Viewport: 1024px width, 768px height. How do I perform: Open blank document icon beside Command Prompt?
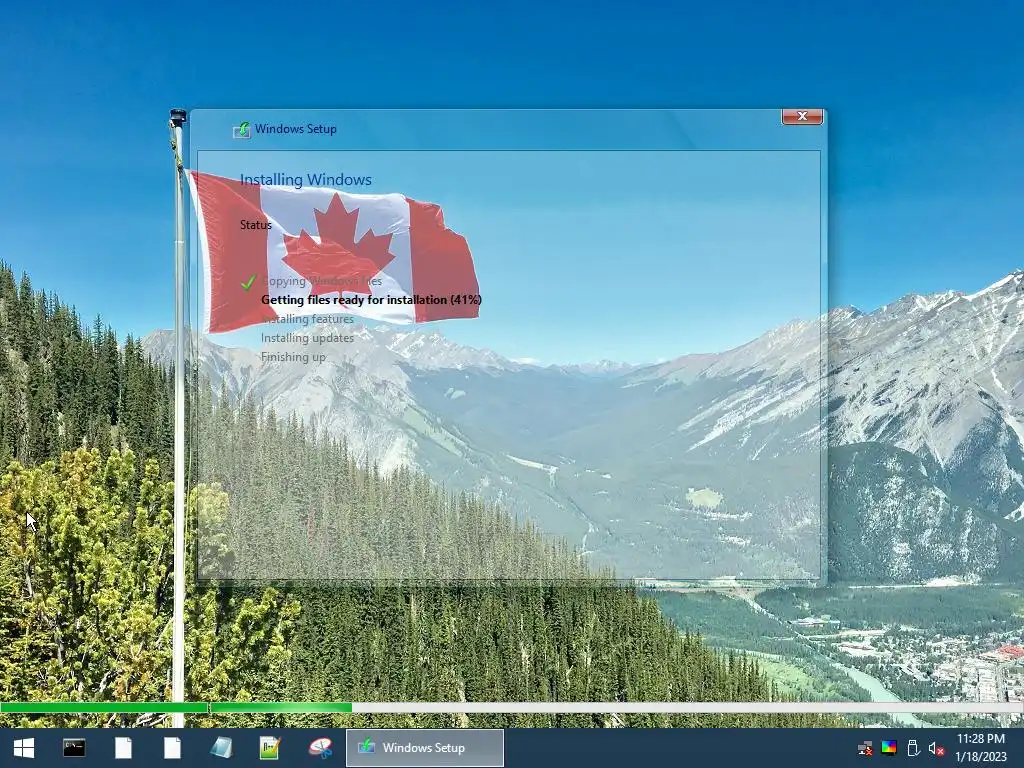click(123, 748)
